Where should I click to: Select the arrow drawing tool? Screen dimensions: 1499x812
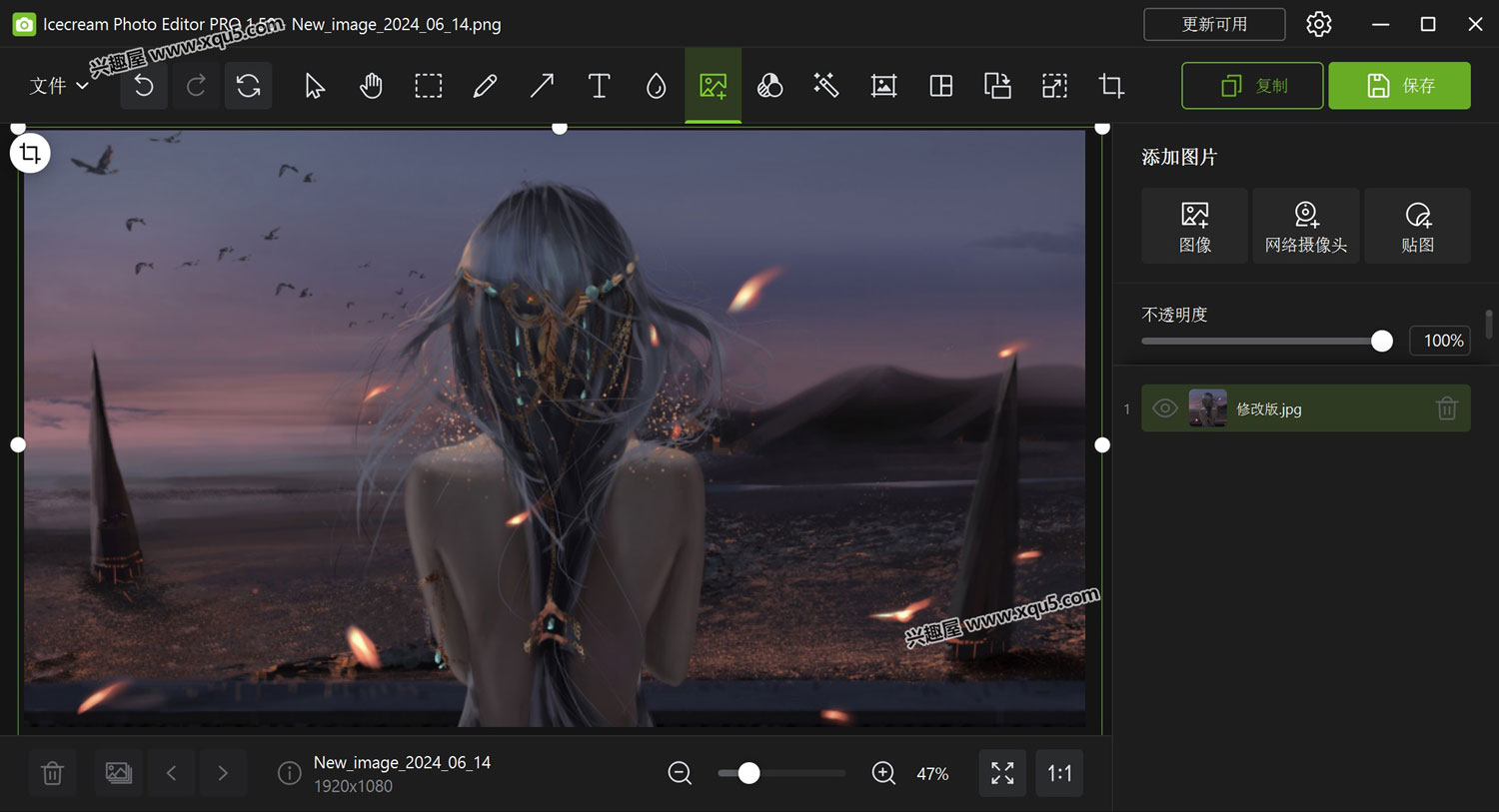click(542, 86)
